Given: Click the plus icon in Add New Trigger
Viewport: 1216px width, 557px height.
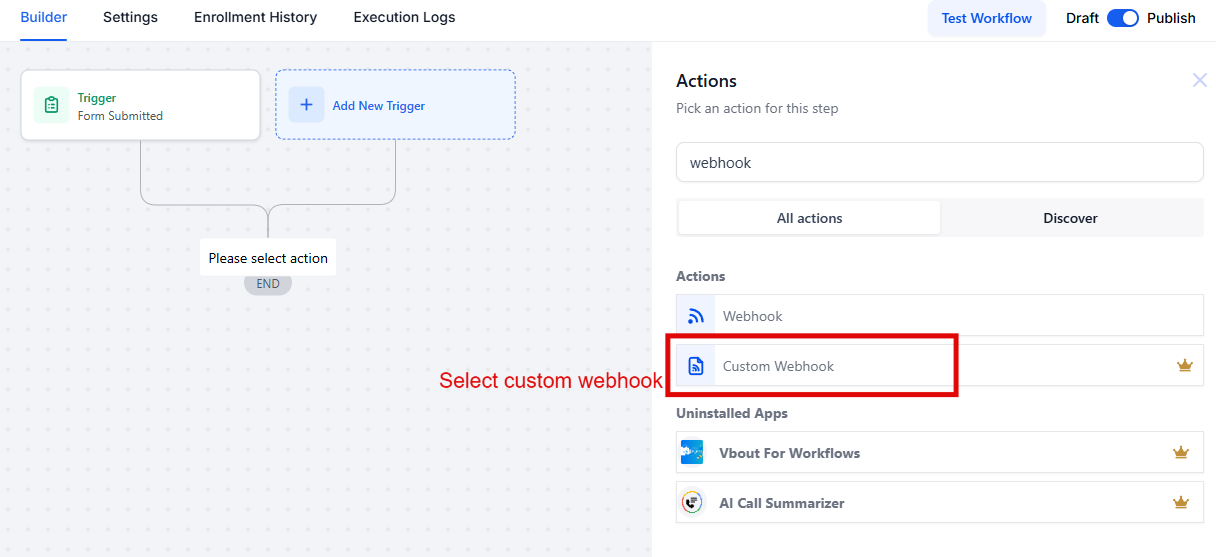Looking at the screenshot, I should (306, 105).
